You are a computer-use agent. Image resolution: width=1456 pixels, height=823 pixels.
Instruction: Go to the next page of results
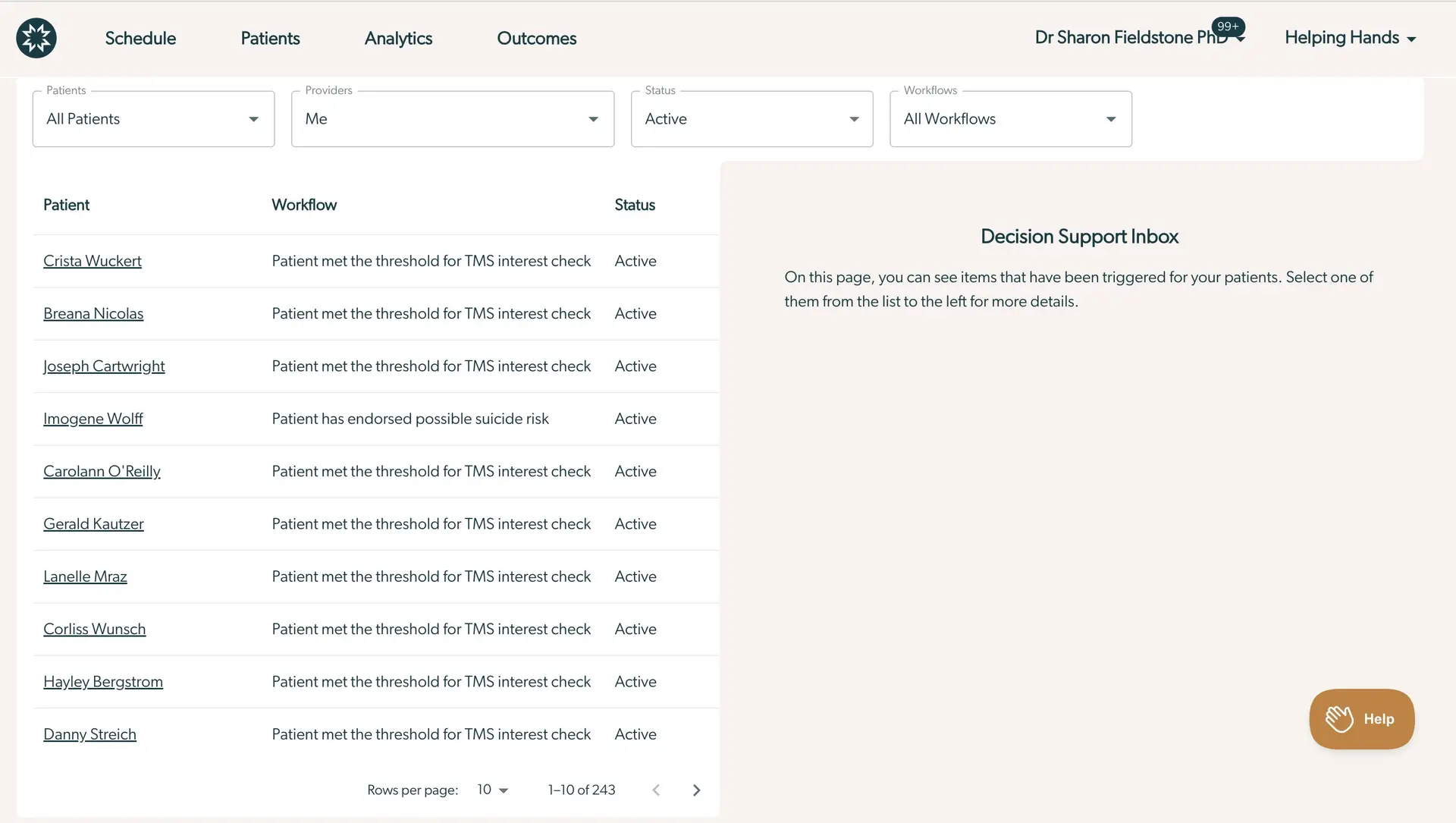click(x=696, y=790)
